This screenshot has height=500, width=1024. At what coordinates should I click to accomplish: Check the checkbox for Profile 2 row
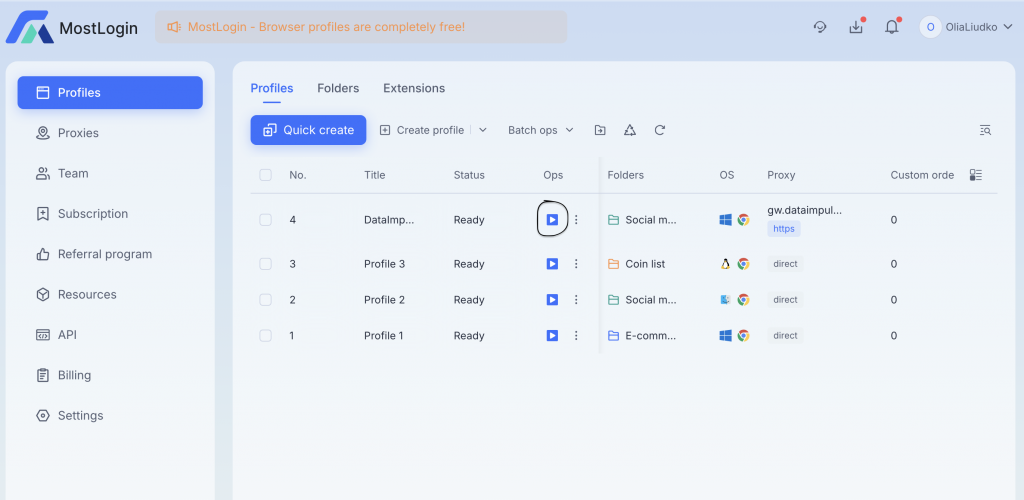[265, 300]
